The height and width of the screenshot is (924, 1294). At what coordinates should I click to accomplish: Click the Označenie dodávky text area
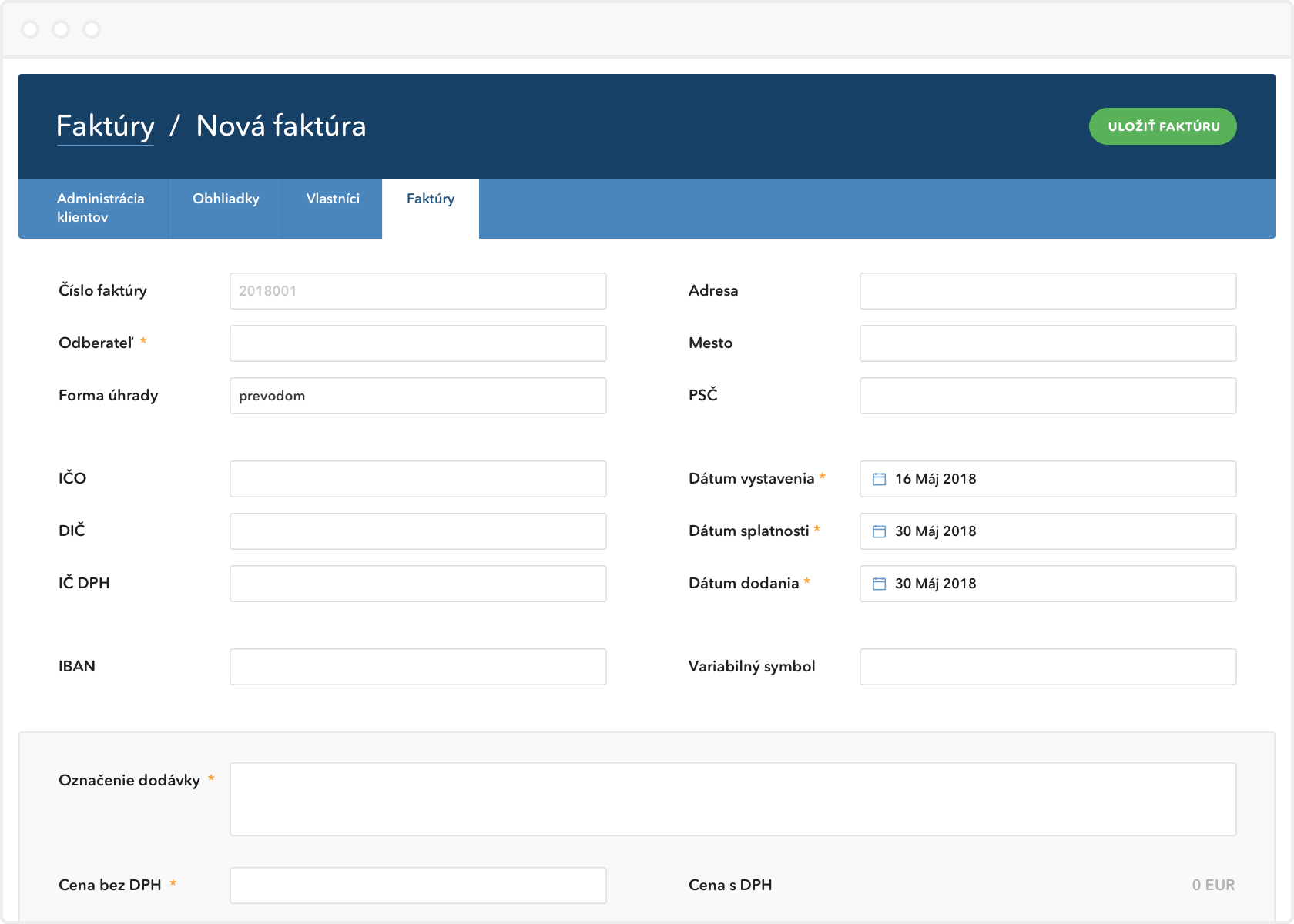pos(733,799)
